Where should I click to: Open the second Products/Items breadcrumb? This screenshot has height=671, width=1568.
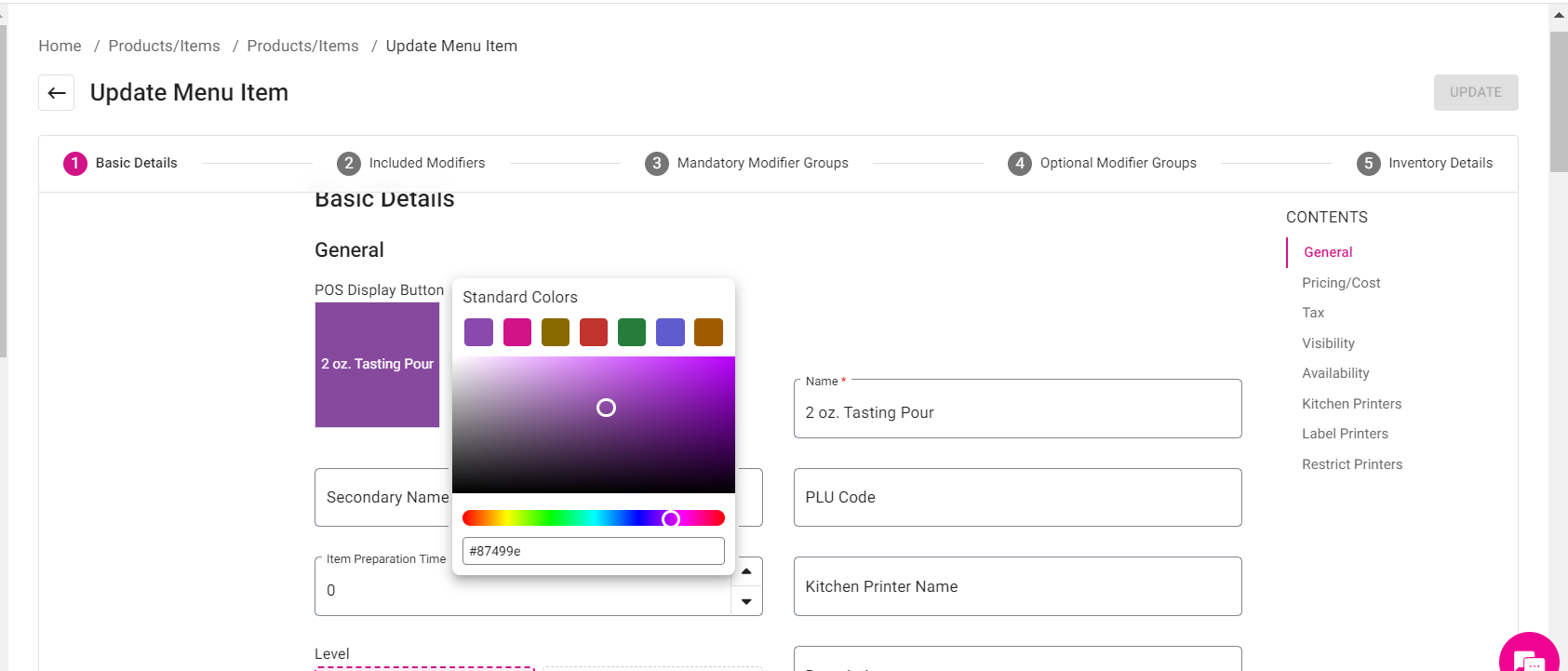(302, 46)
